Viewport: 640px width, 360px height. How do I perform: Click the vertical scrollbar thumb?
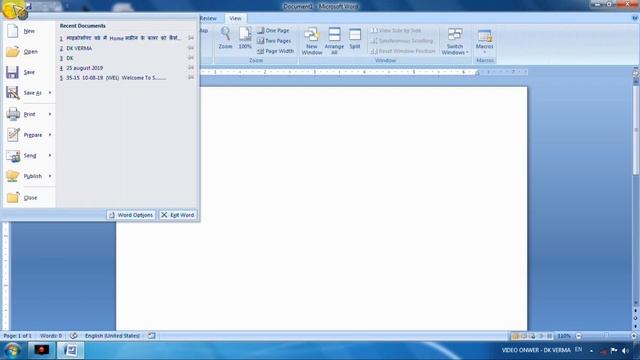coord(636,130)
